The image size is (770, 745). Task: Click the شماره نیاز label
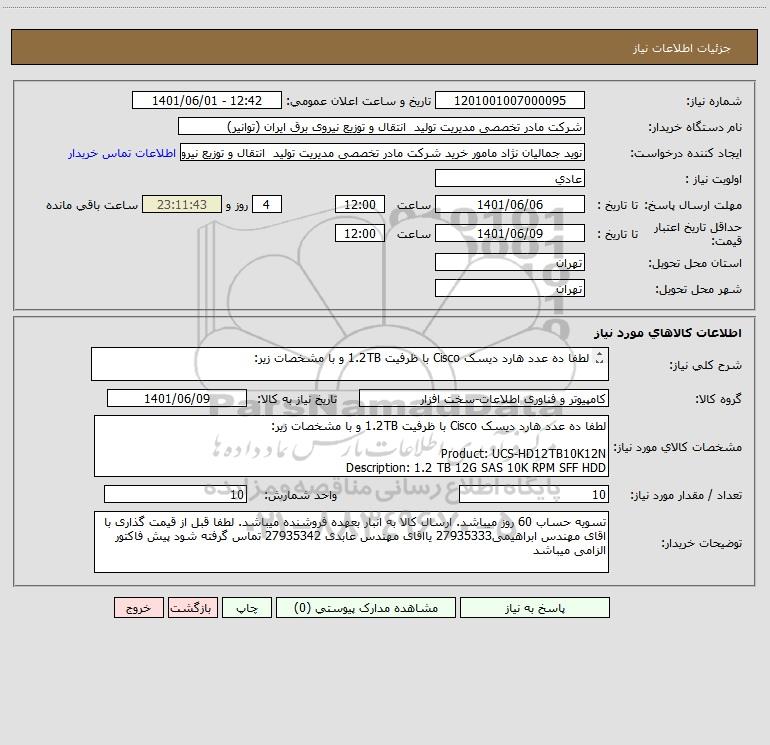(x=714, y=101)
